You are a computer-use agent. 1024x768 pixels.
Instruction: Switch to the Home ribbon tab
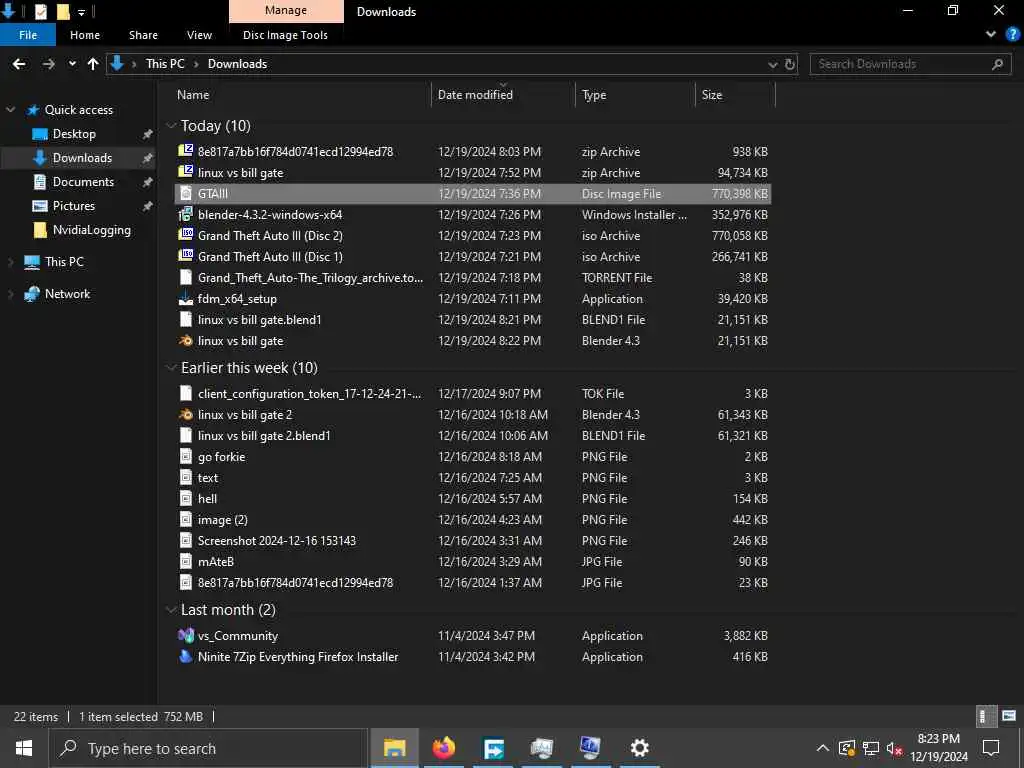(85, 35)
